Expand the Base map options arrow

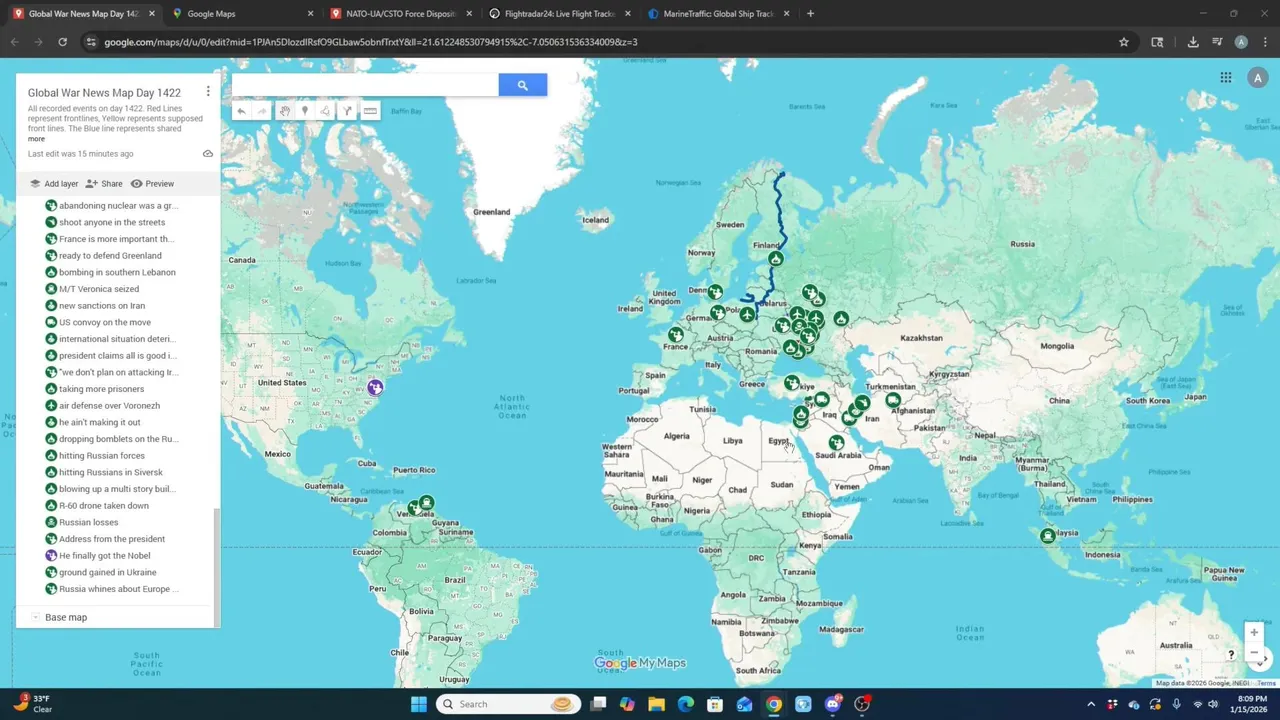[x=35, y=617]
